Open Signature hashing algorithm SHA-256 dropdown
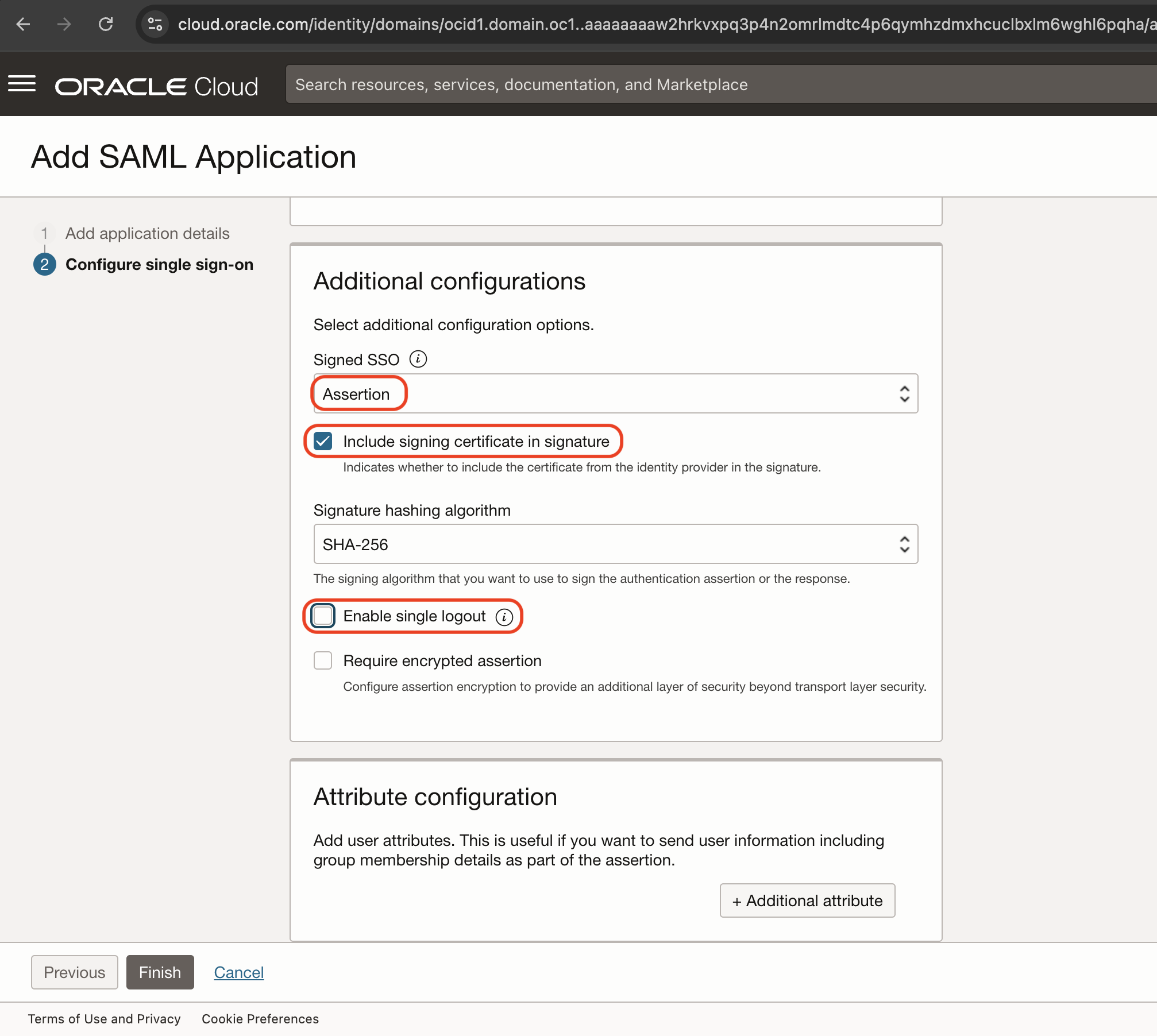This screenshot has width=1157, height=1036. (x=615, y=544)
